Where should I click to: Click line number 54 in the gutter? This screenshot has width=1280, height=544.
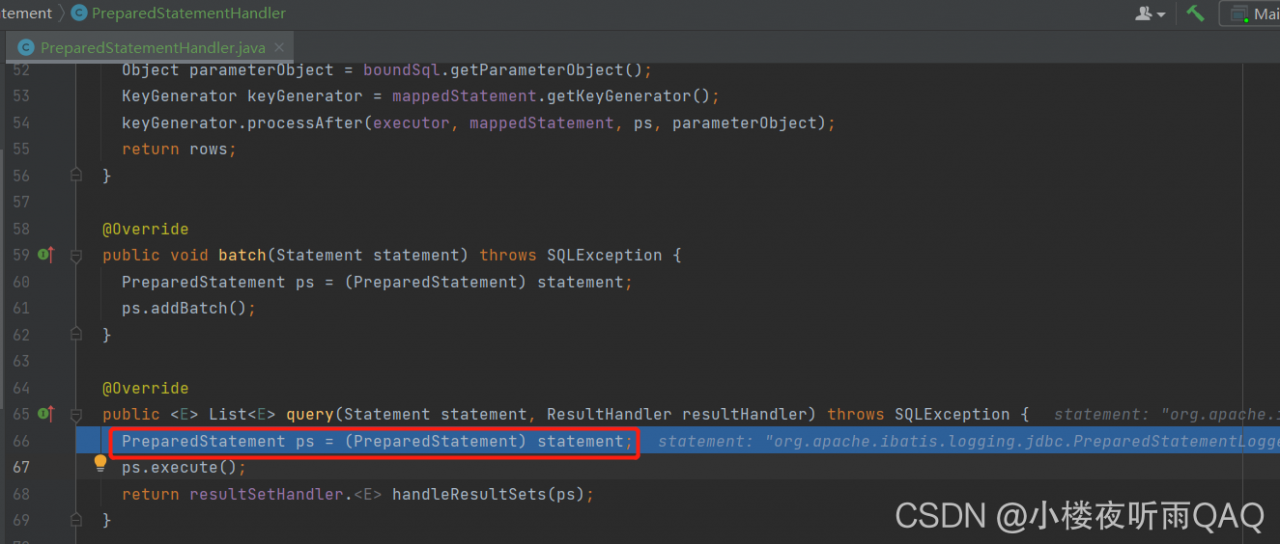[21, 122]
